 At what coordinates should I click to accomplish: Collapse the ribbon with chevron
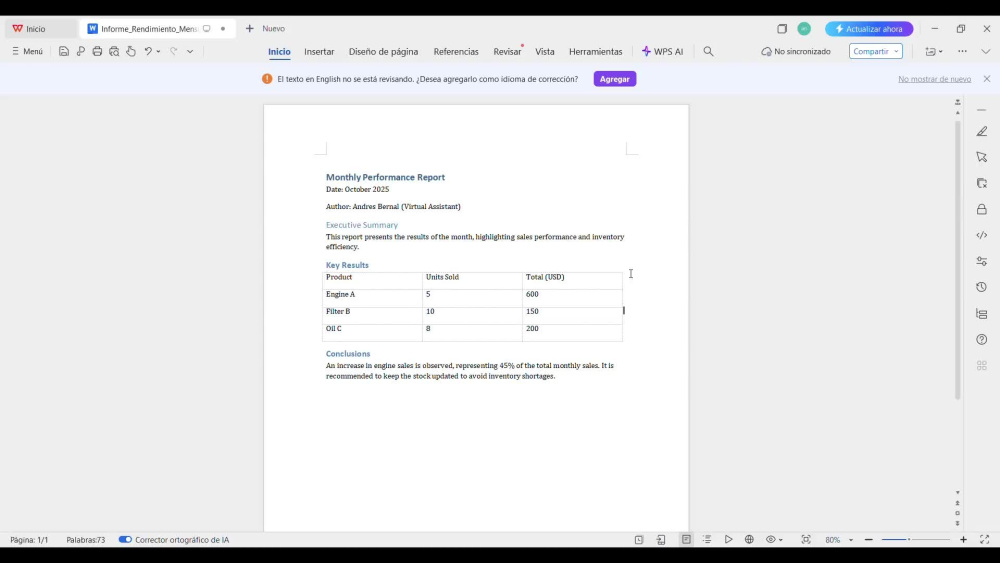coord(986,52)
